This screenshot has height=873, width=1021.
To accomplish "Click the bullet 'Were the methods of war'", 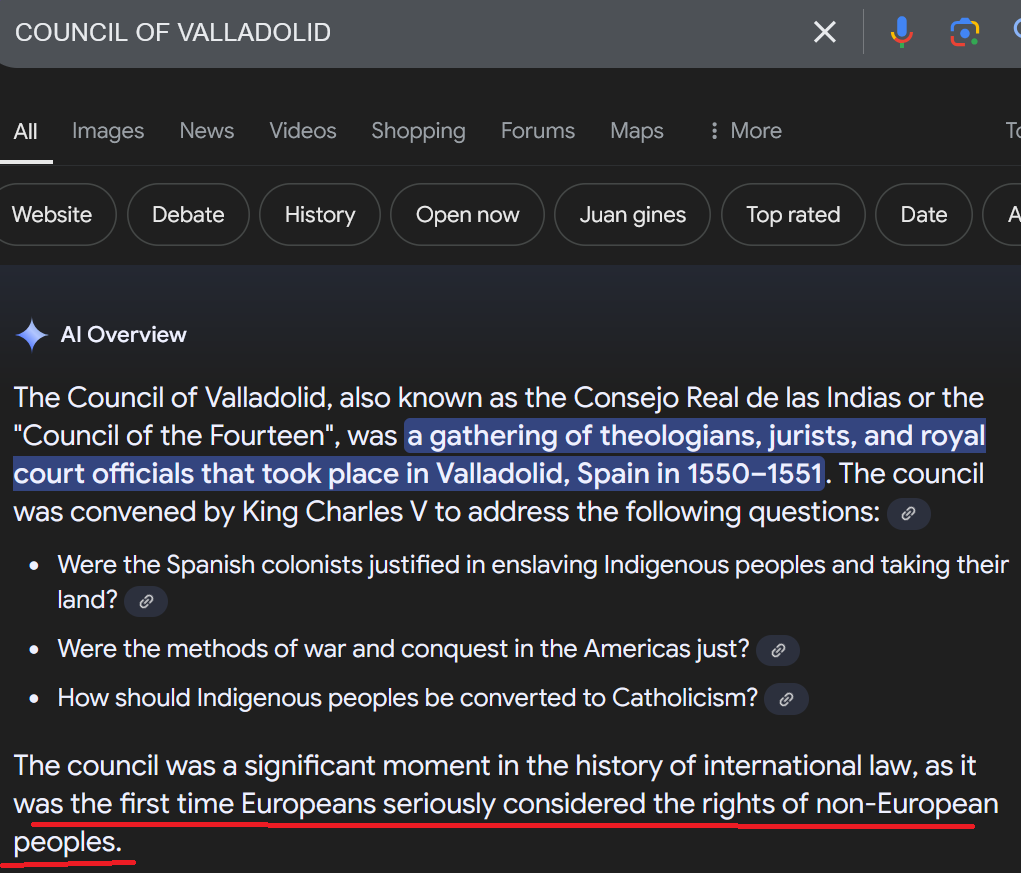I will point(403,649).
